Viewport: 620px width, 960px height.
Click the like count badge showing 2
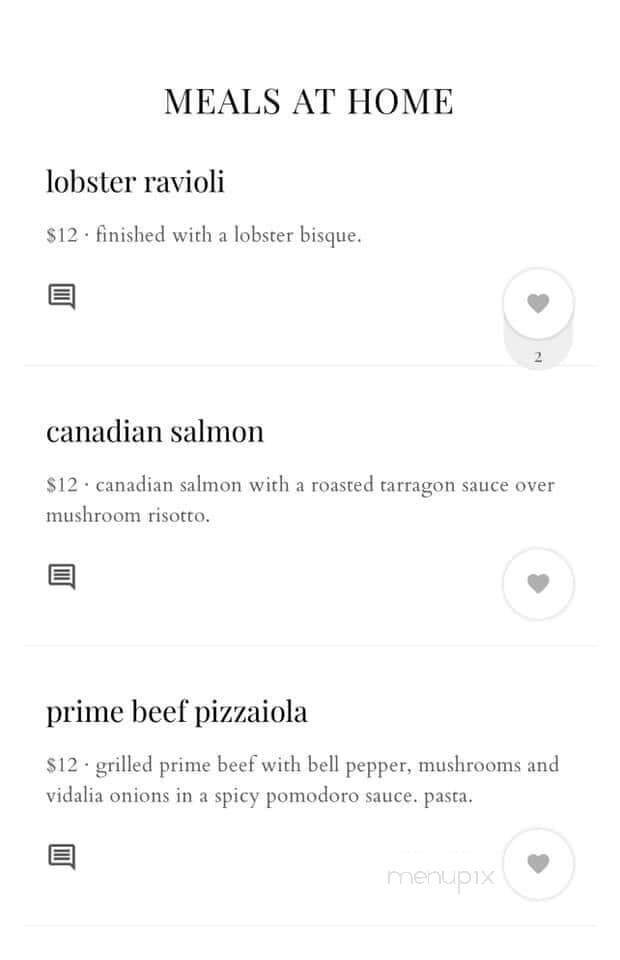(x=538, y=354)
